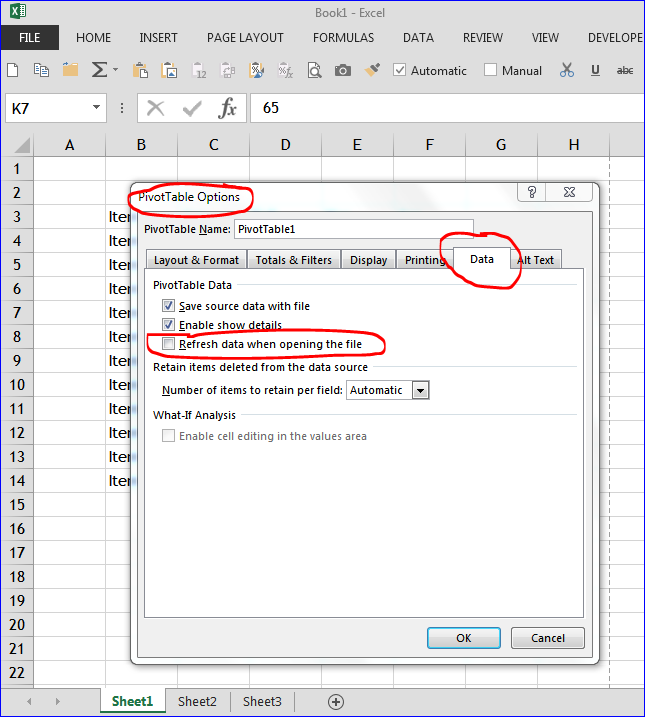The image size is (645, 717).
Task: Switch to the HOME ribbon tab
Action: click(x=93, y=37)
